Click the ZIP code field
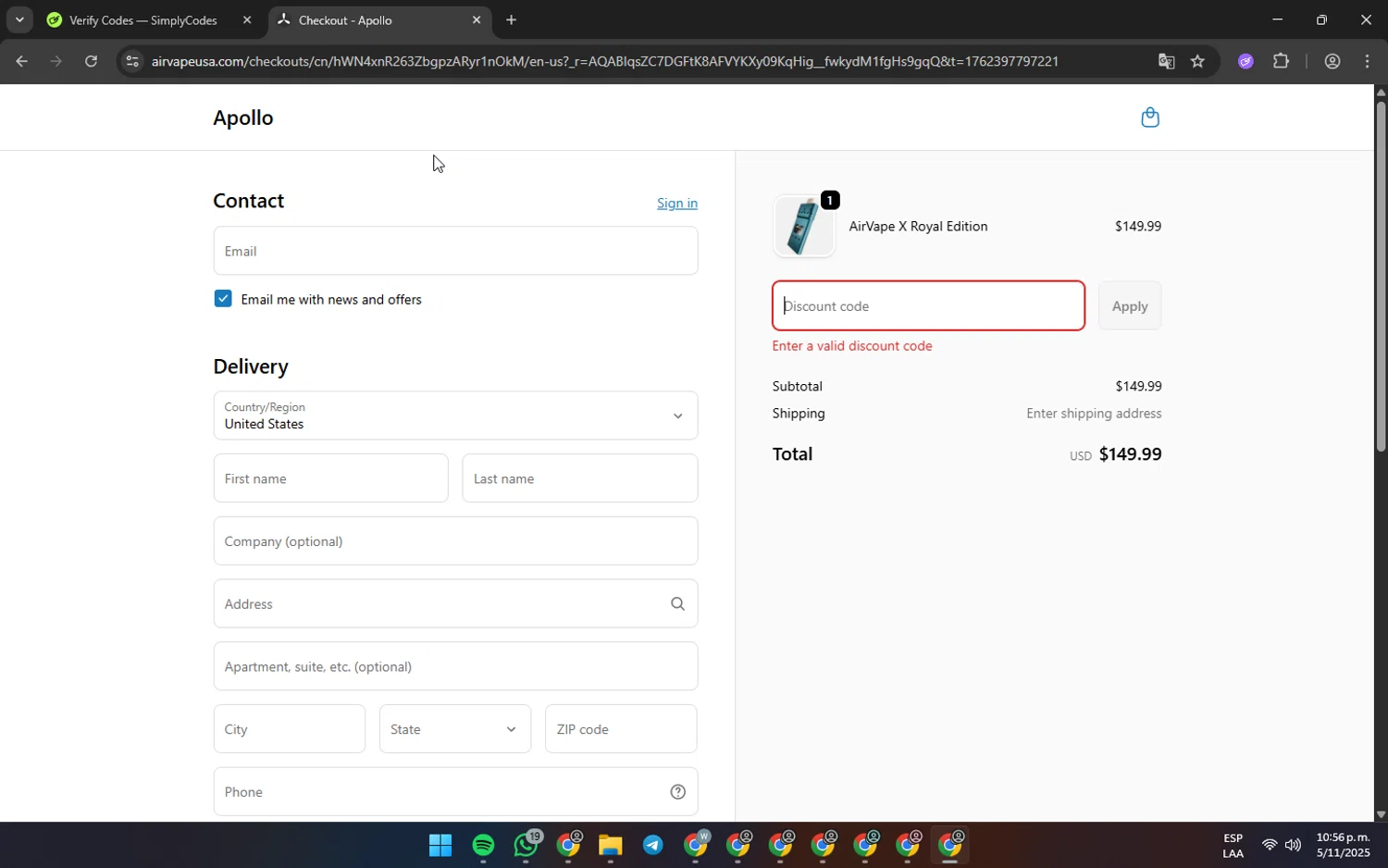The image size is (1388, 868). click(621, 729)
